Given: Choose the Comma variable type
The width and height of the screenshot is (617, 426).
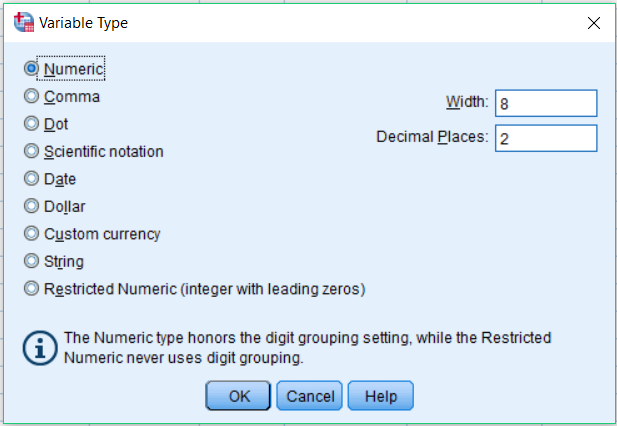Looking at the screenshot, I should (x=31, y=96).
